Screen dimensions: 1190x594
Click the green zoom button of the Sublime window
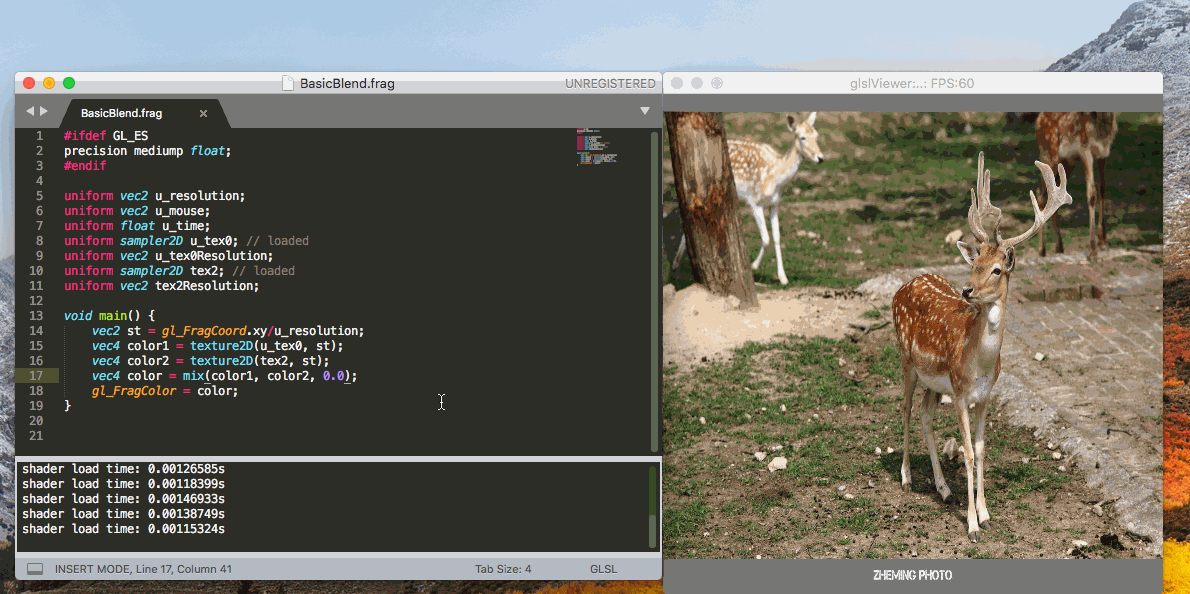69,83
